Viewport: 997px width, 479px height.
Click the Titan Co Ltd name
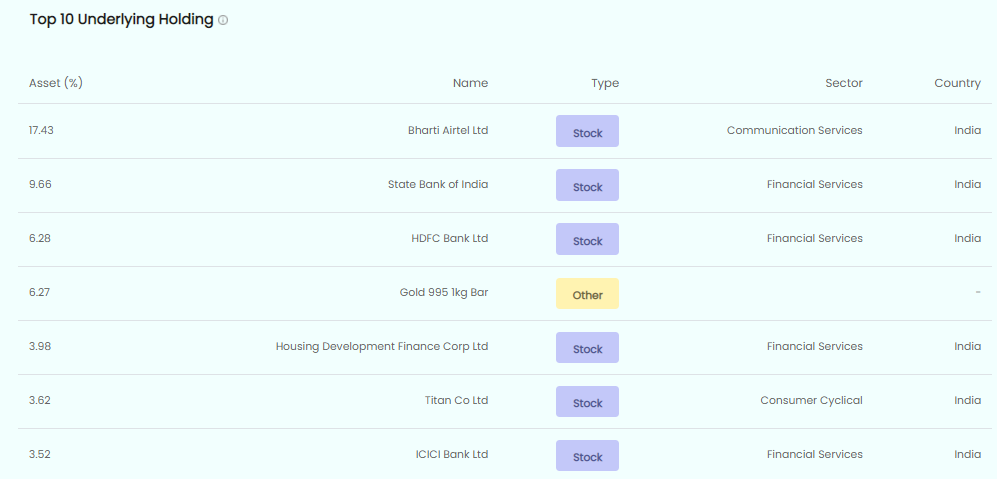pyautogui.click(x=456, y=400)
